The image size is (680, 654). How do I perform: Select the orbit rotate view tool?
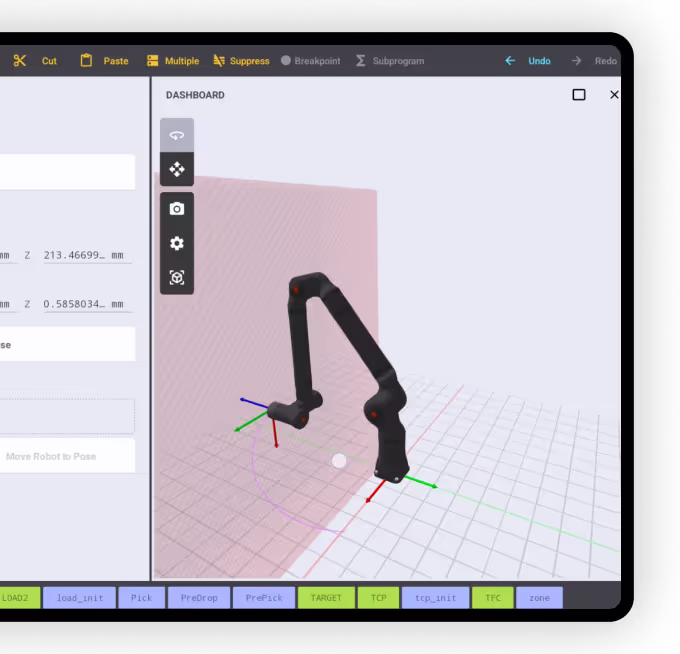coord(177,135)
